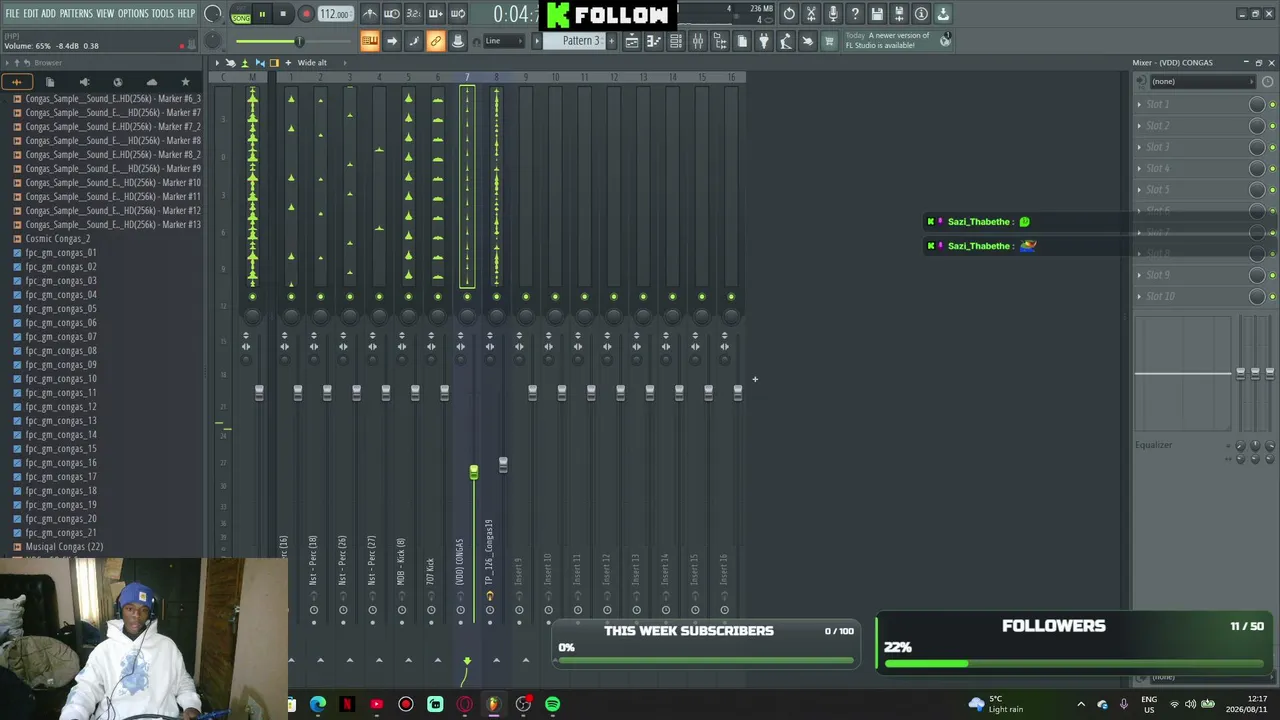Viewport: 1280px width, 720px height.
Task: Open the Playlist view from the toolbar
Action: pos(632,41)
